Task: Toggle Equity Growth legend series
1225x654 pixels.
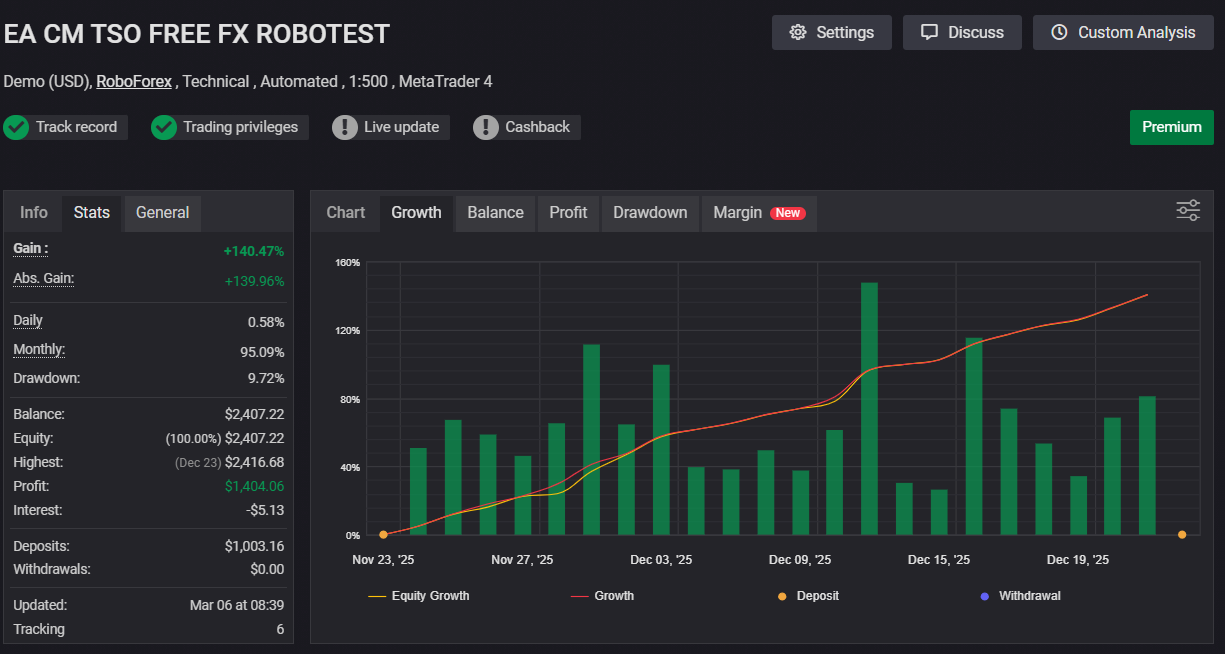Action: click(419, 596)
